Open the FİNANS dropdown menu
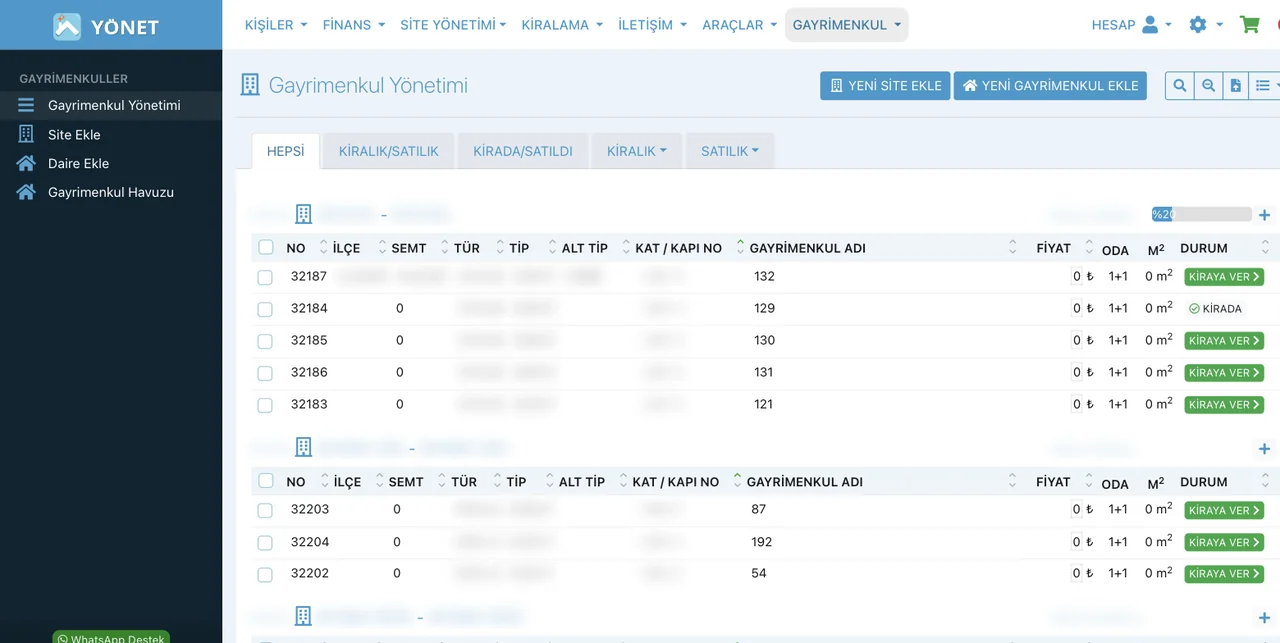Image resolution: width=1280 pixels, height=643 pixels. pos(354,25)
